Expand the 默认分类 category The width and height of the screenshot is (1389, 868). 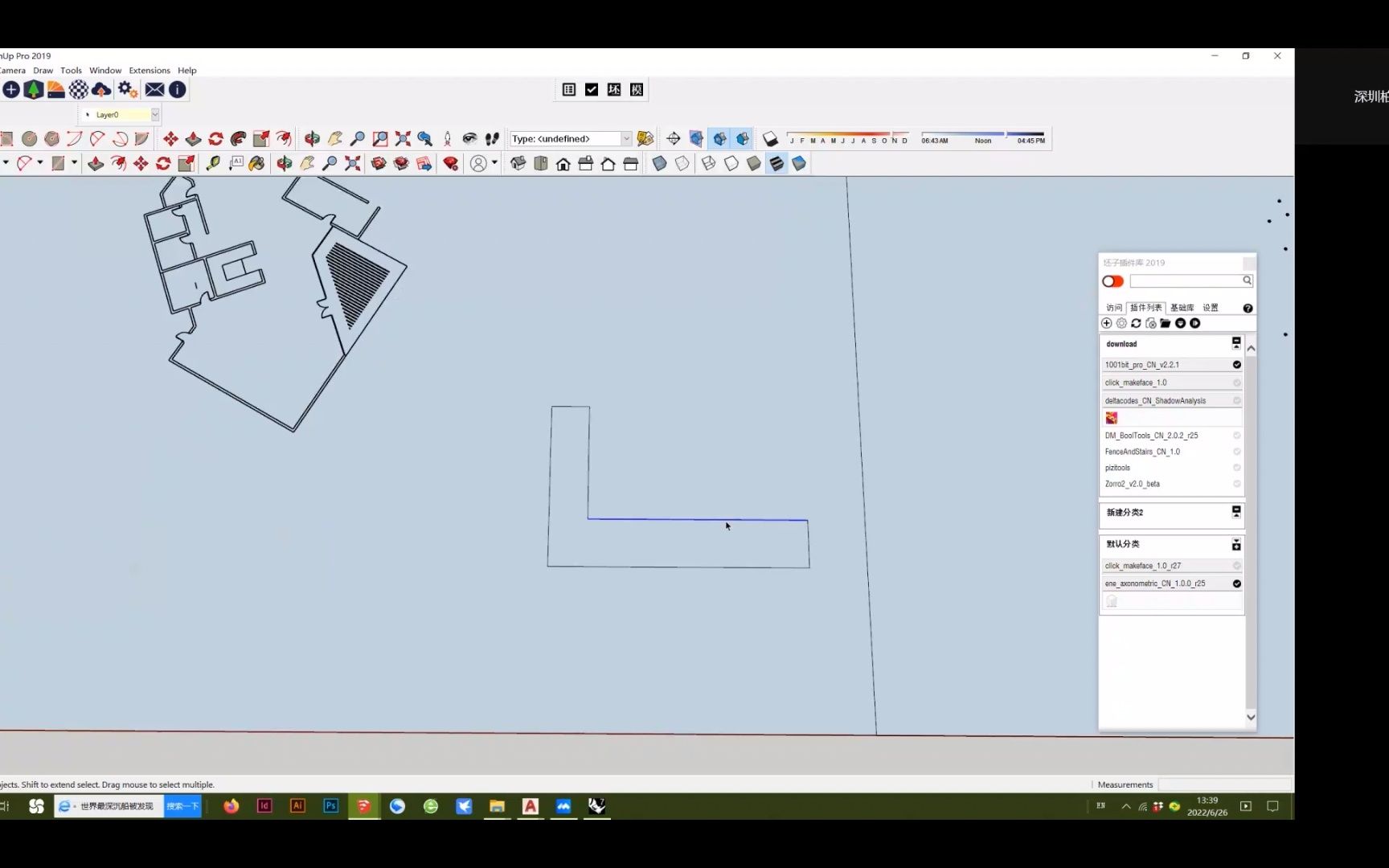click(1236, 545)
